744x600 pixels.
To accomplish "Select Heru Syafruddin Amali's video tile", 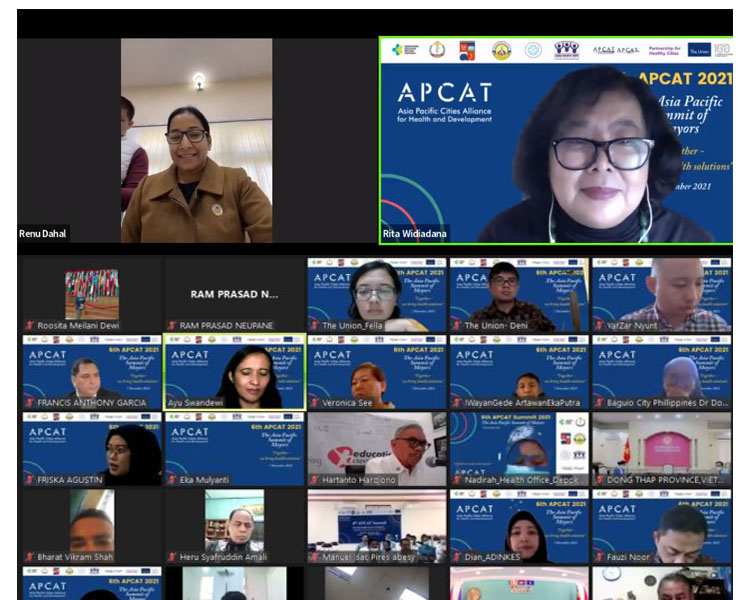I will click(234, 526).
